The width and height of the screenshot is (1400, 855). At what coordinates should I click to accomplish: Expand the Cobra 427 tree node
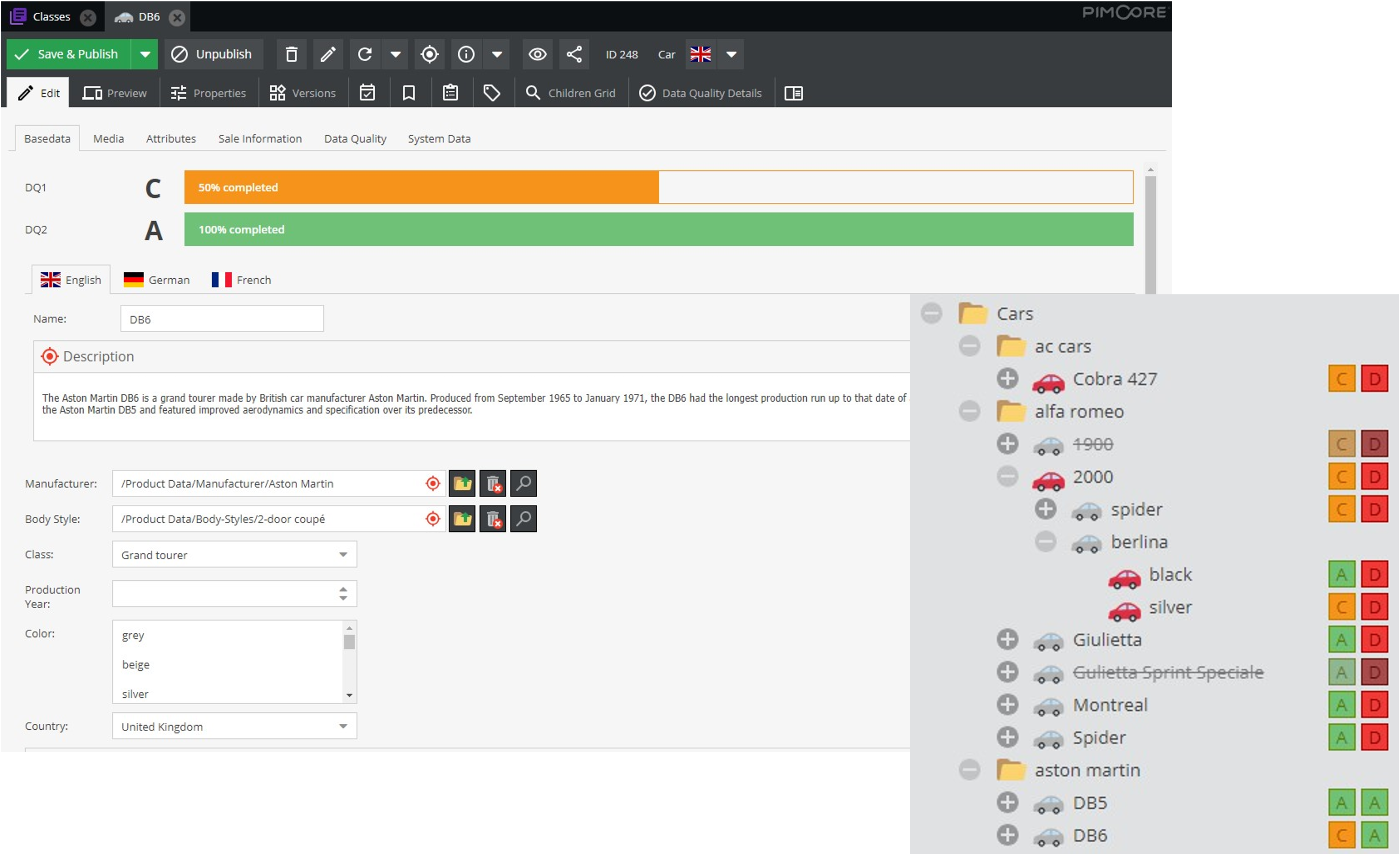[1008, 379]
